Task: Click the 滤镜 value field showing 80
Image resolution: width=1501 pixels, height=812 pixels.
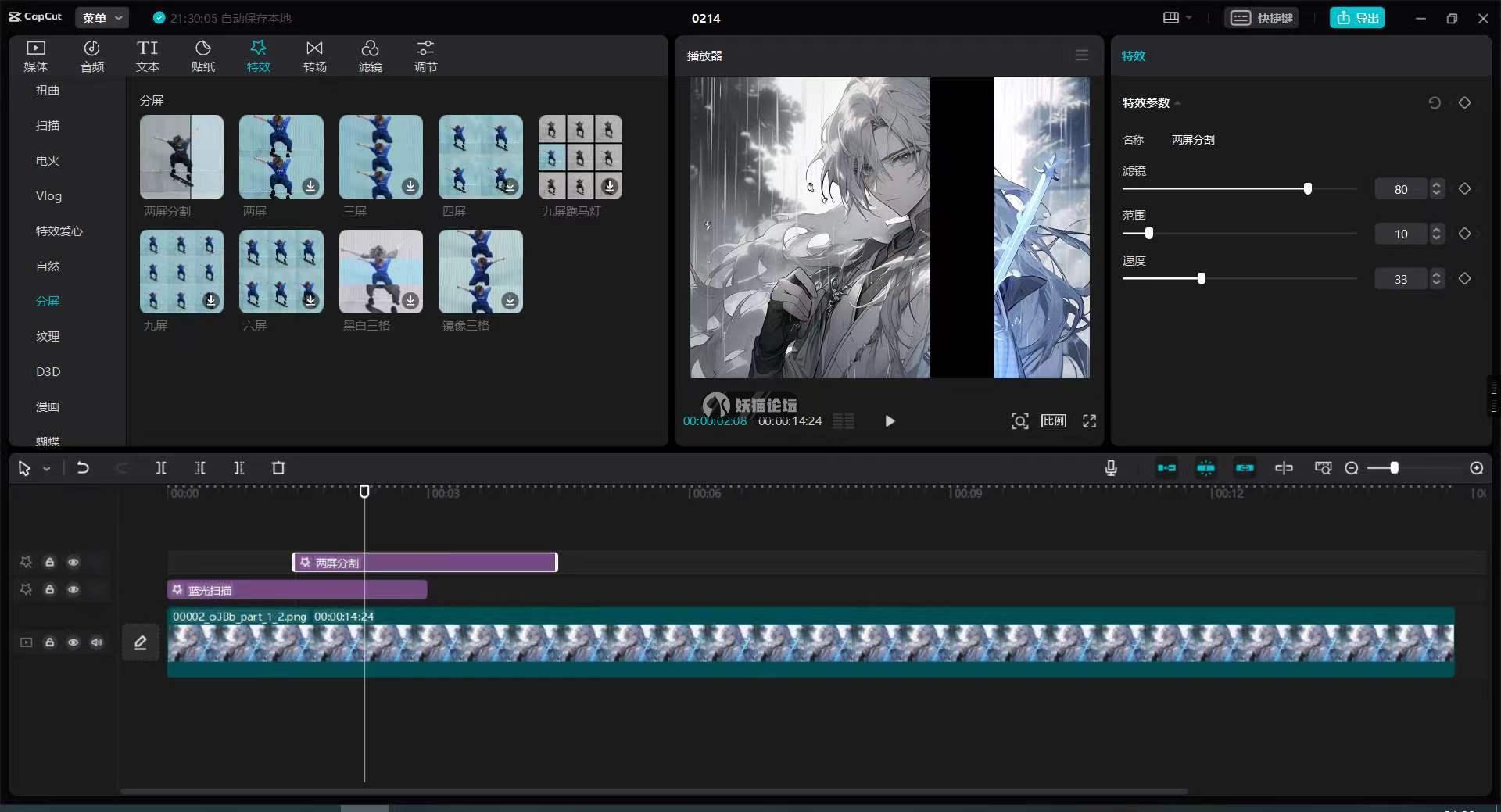Action: click(1401, 189)
